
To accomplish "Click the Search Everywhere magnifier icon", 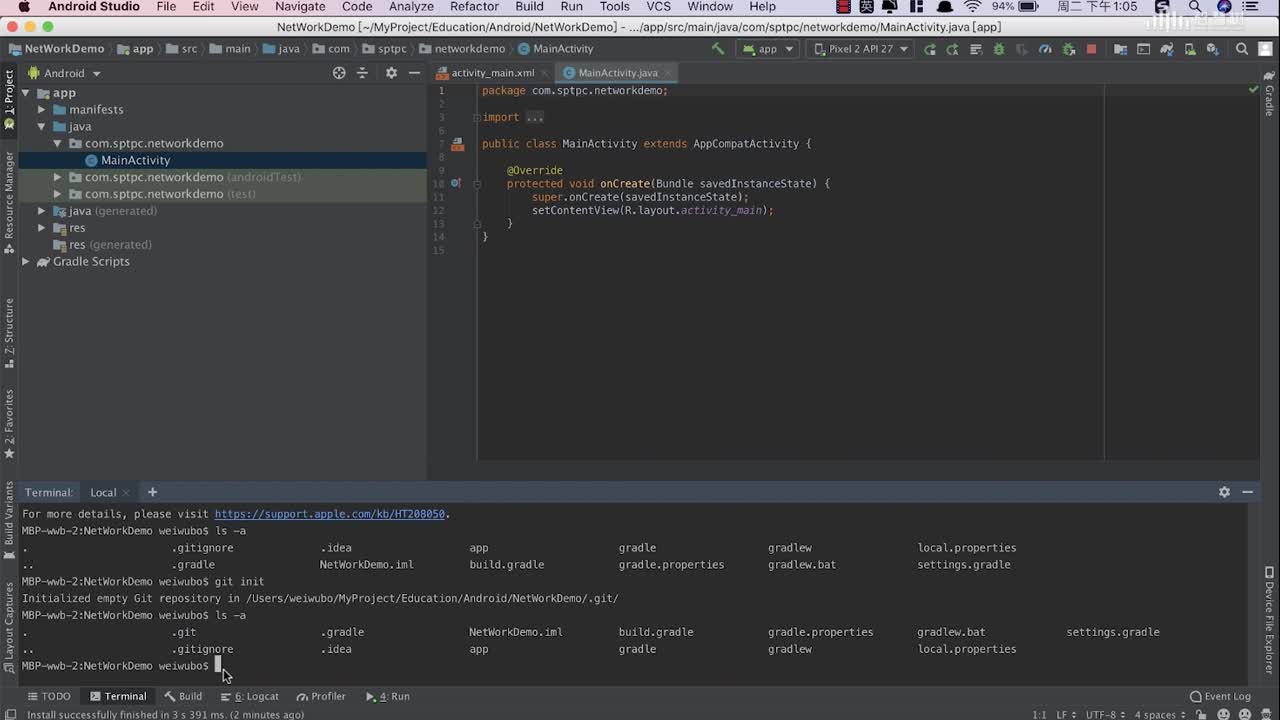I will [1242, 48].
